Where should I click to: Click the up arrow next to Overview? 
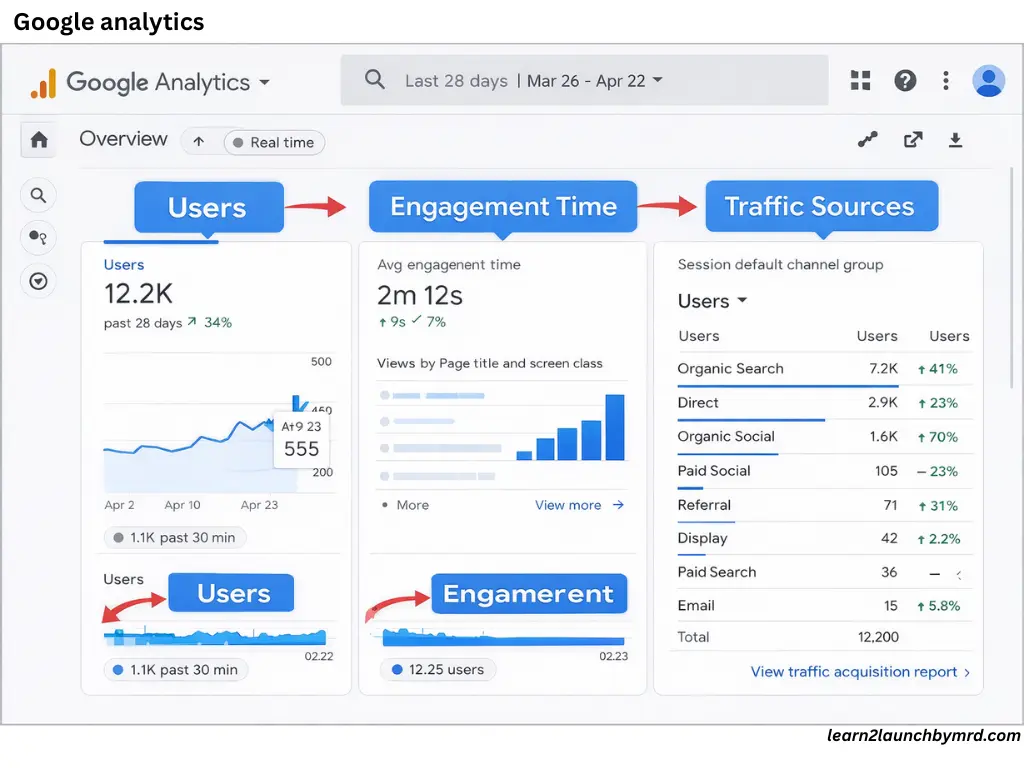[x=199, y=142]
